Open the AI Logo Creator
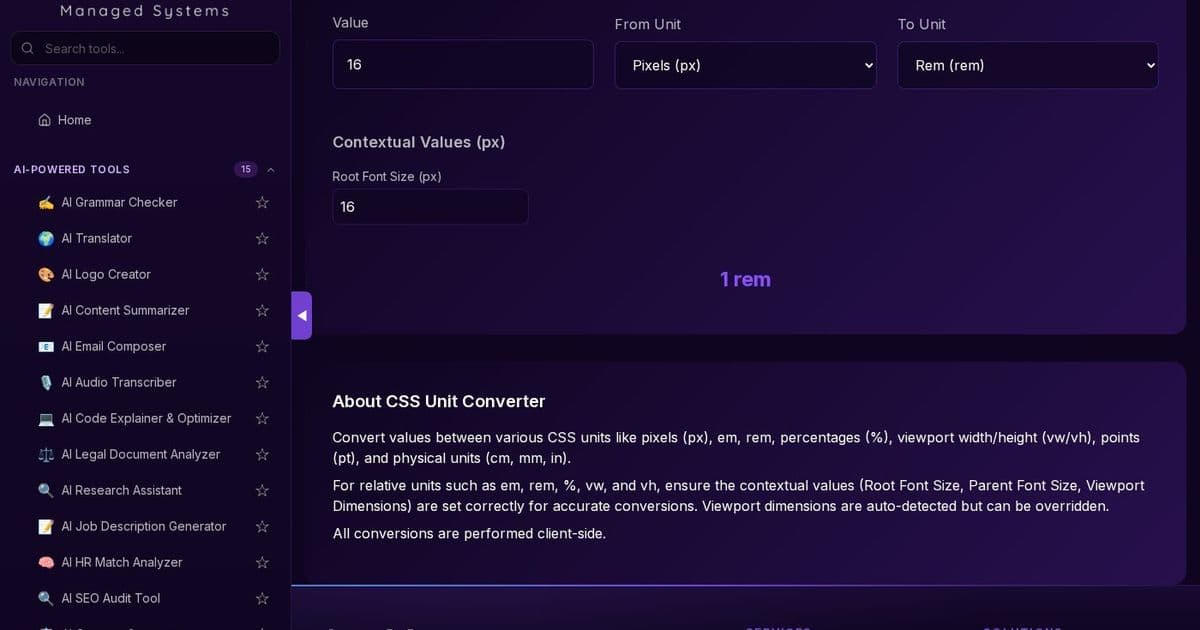Screen dimensions: 1200x630 coord(105,274)
